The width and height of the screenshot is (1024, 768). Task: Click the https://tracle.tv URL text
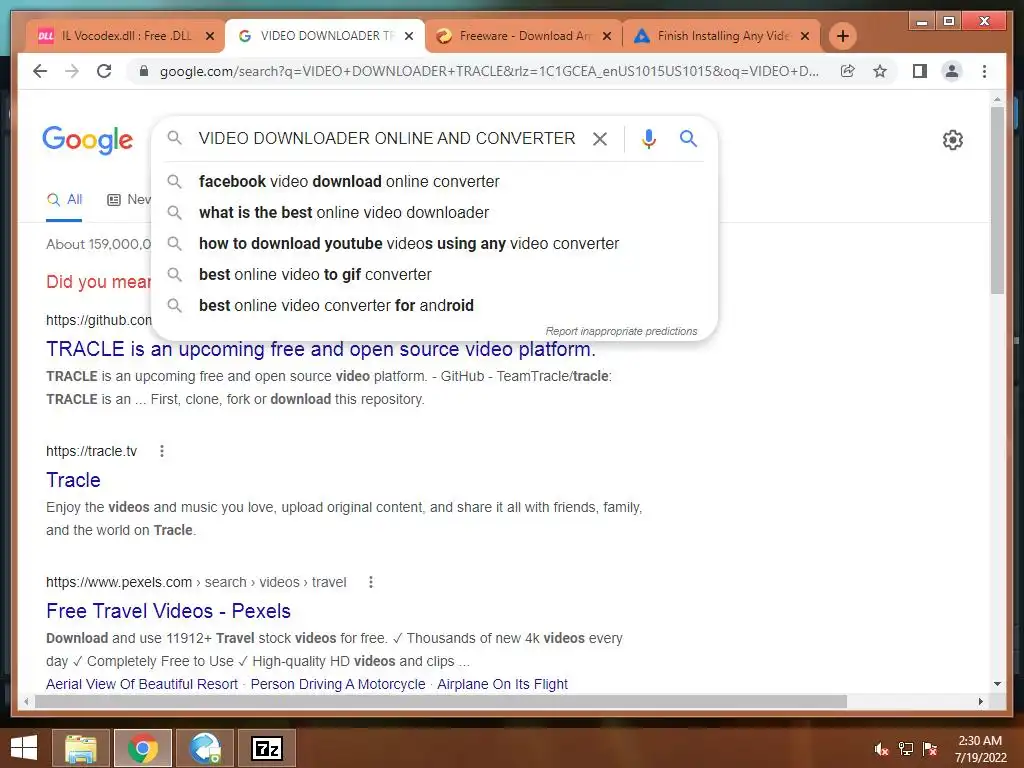point(91,451)
